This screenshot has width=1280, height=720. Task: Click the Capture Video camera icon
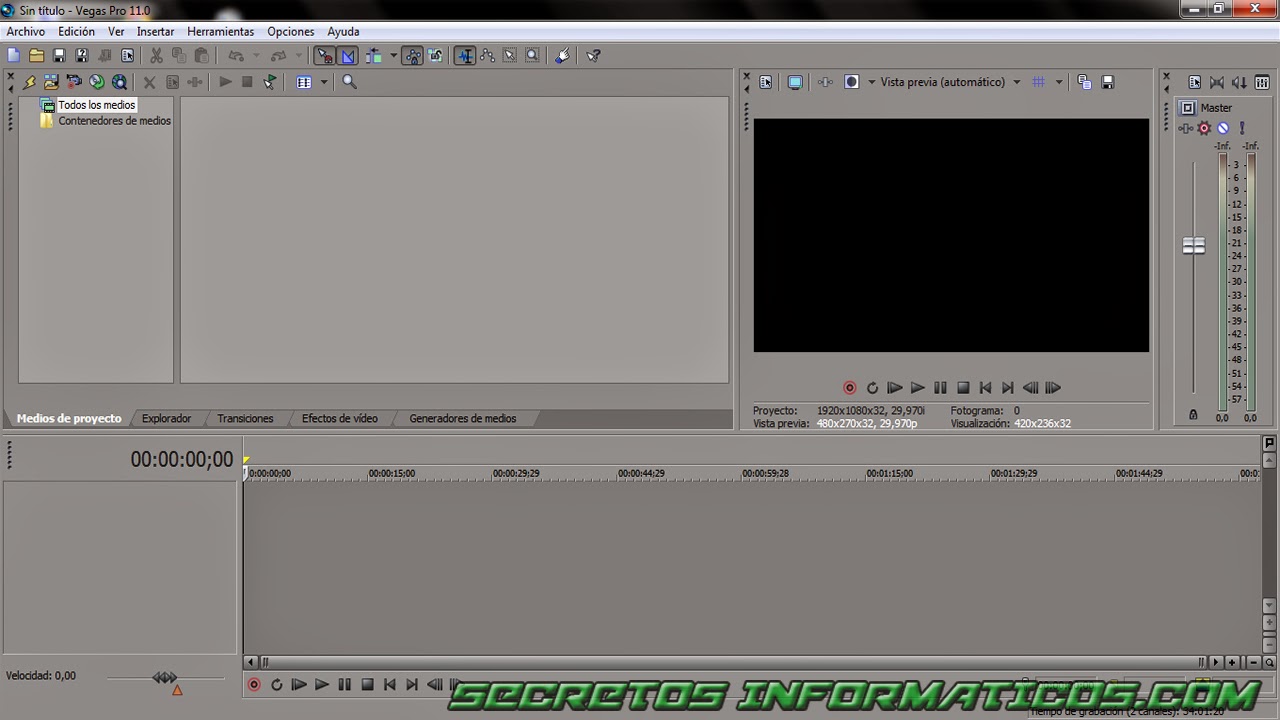(74, 82)
